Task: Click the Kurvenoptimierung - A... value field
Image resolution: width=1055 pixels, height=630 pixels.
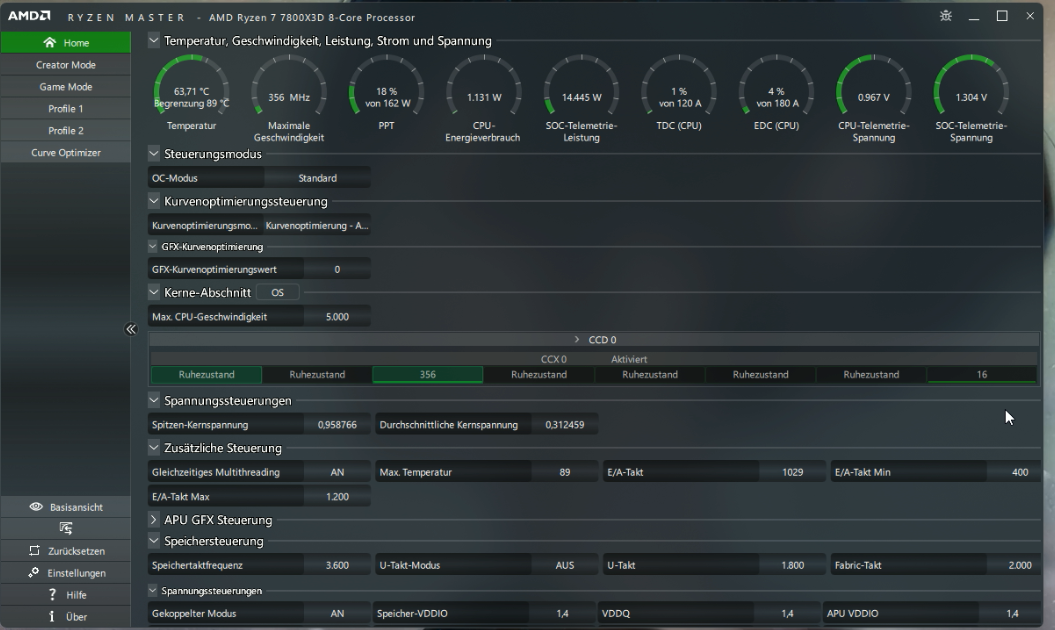Action: tap(317, 225)
